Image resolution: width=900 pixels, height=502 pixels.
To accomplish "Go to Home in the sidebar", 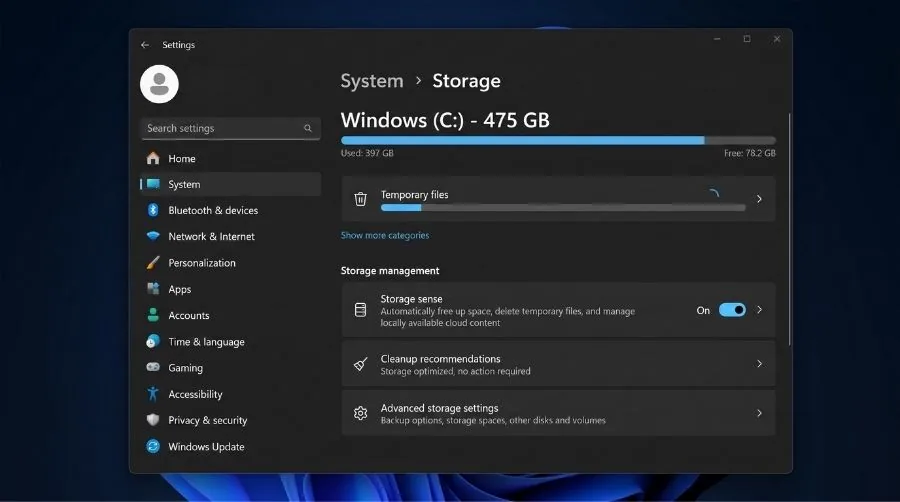I will [230, 158].
